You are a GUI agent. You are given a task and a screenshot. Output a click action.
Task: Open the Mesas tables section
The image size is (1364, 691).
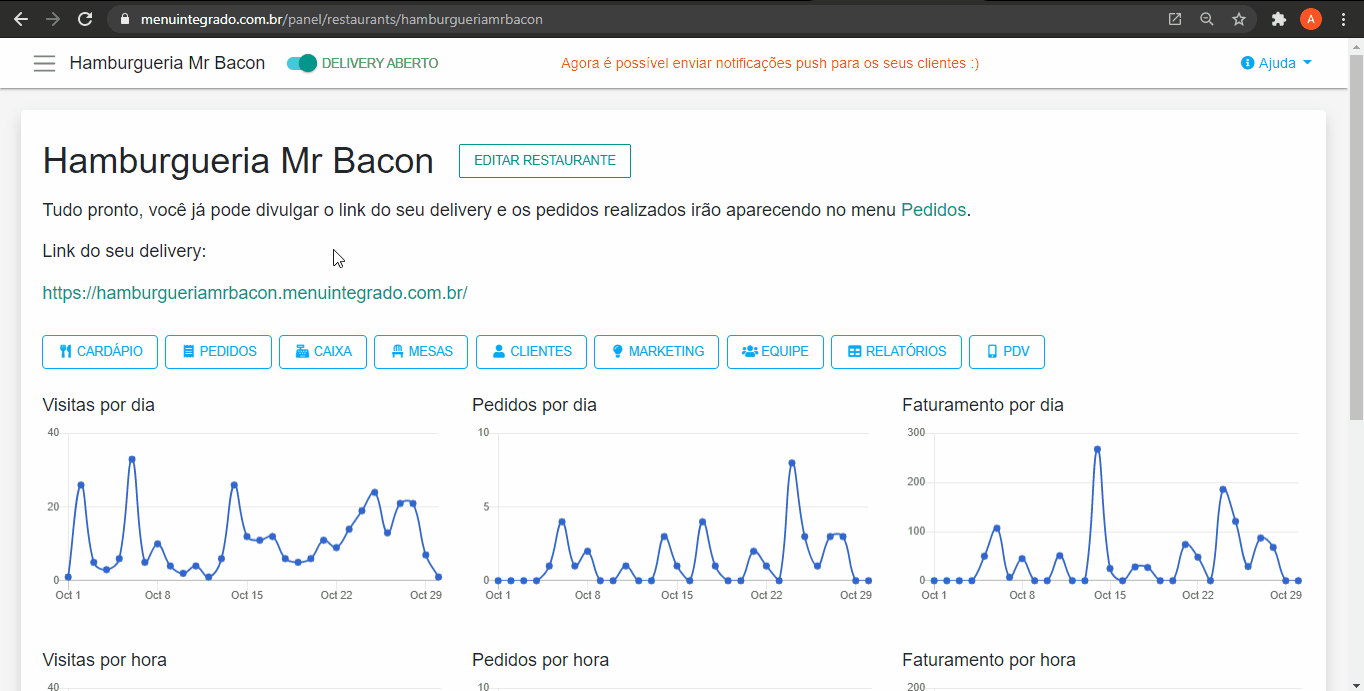[421, 352]
